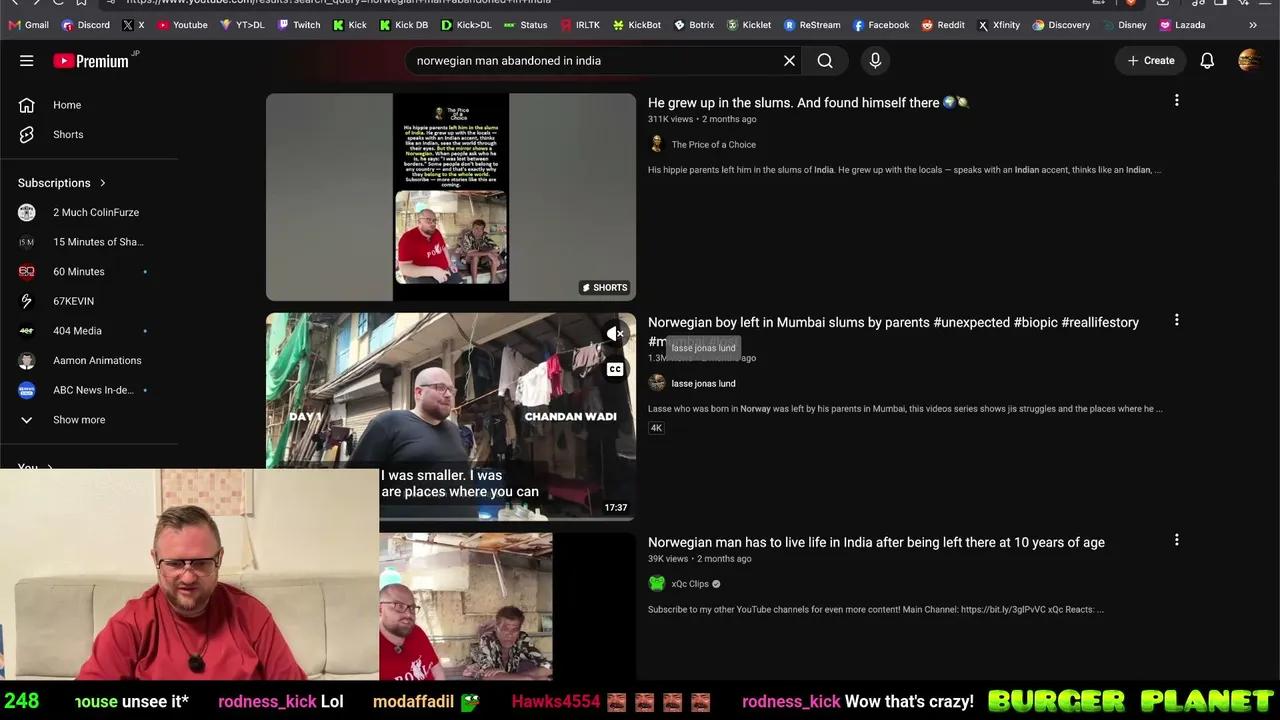Open 'Norwegian man has to live life in India' title
The width and height of the screenshot is (1280, 720).
[x=876, y=543]
